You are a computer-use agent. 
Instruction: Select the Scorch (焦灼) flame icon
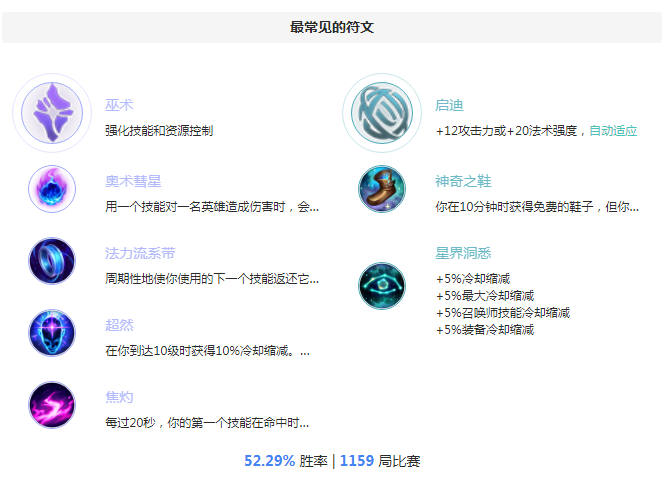52,405
